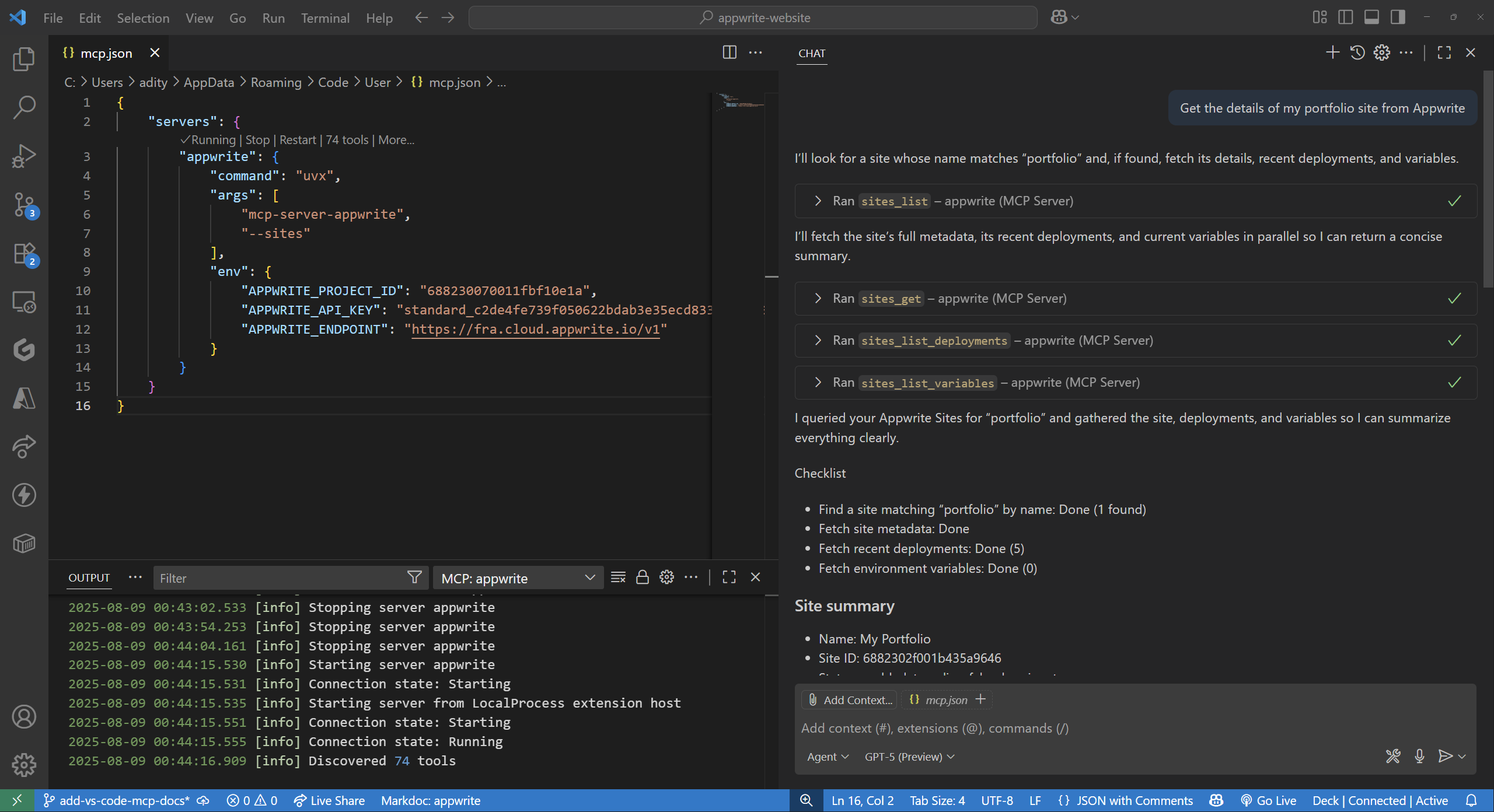Start voice chat microphone
Image resolution: width=1494 pixels, height=812 pixels.
(1419, 756)
